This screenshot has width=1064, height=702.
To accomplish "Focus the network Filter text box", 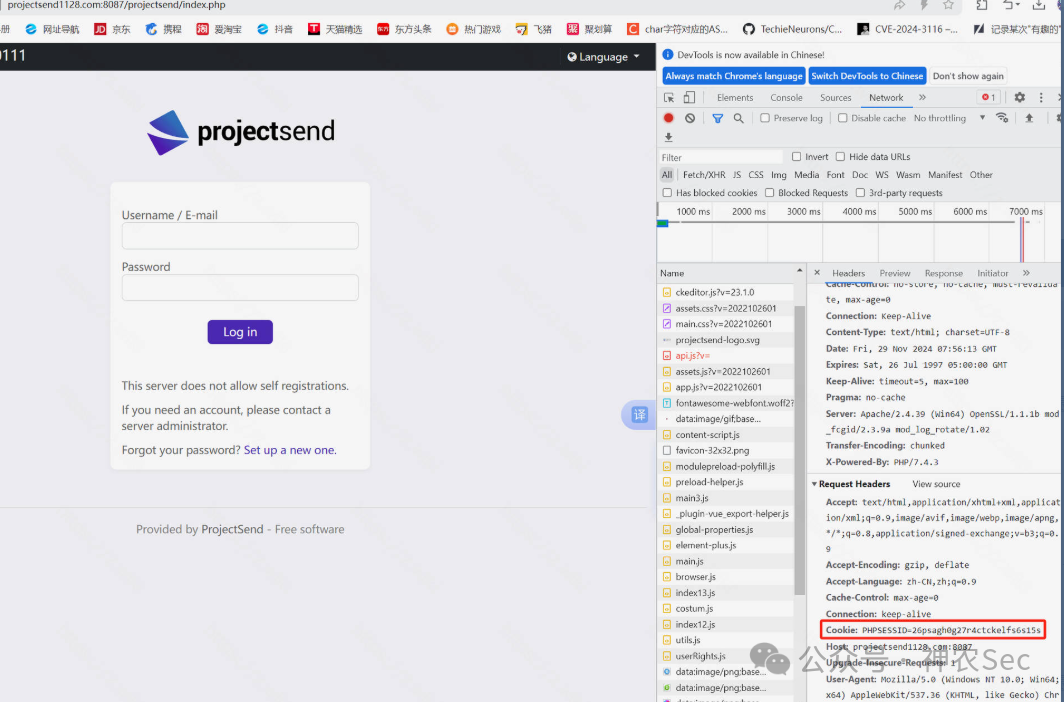I will click(720, 157).
